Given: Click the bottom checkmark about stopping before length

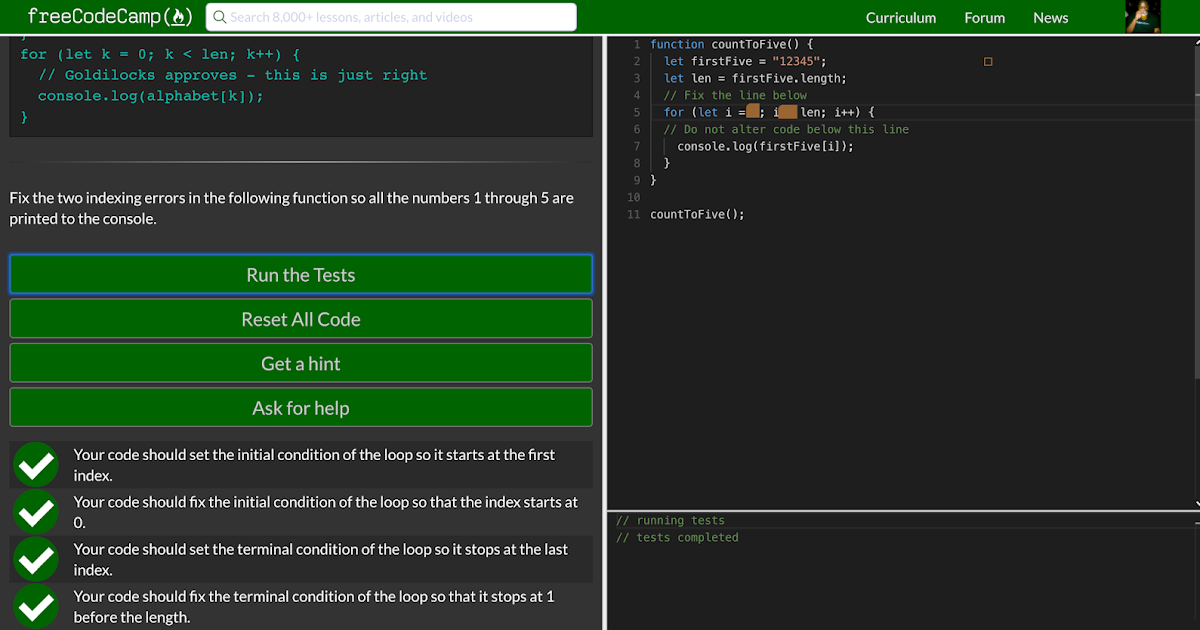Looking at the screenshot, I should click(35, 606).
